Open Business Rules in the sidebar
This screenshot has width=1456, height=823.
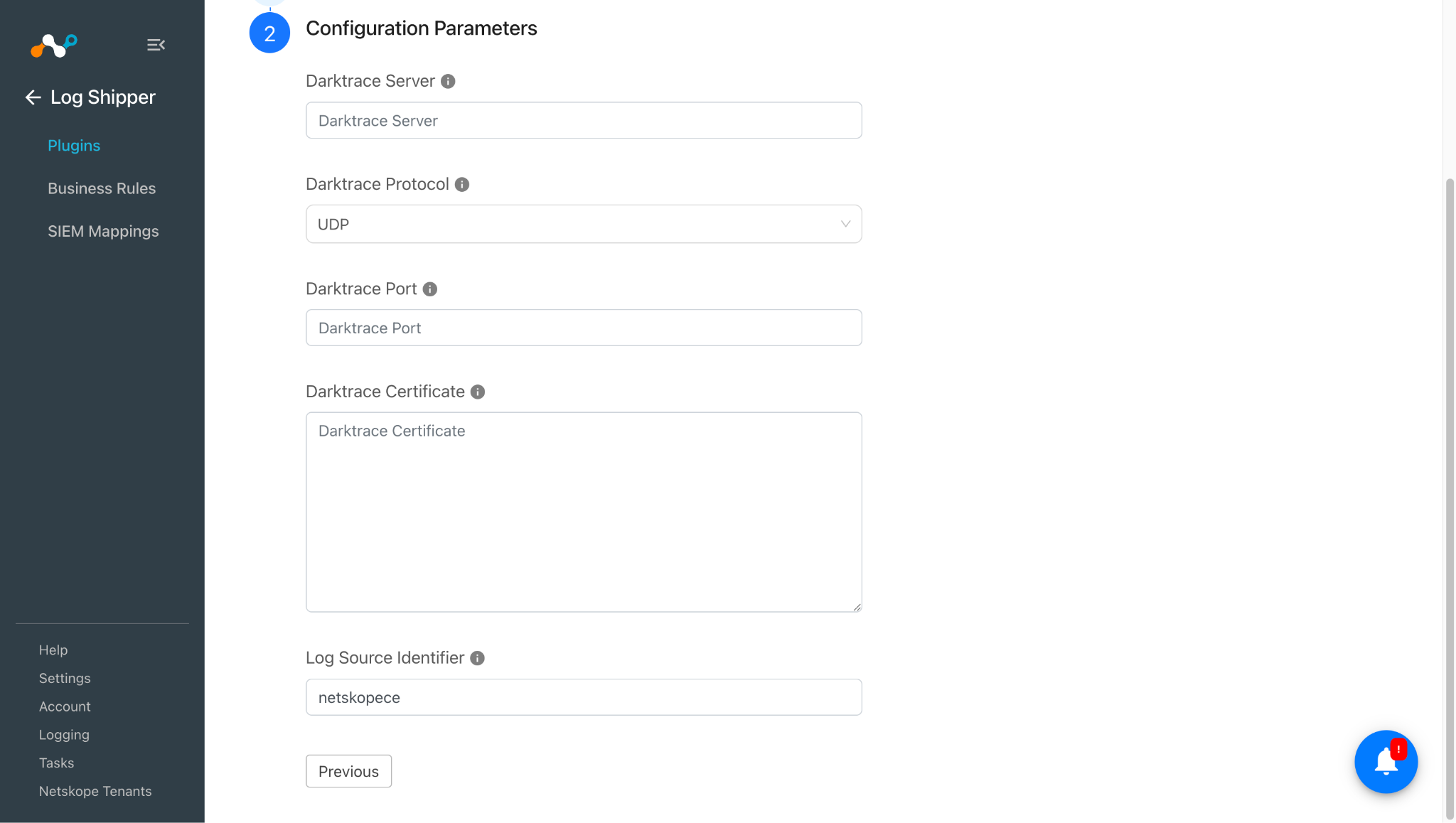pyautogui.click(x=102, y=188)
